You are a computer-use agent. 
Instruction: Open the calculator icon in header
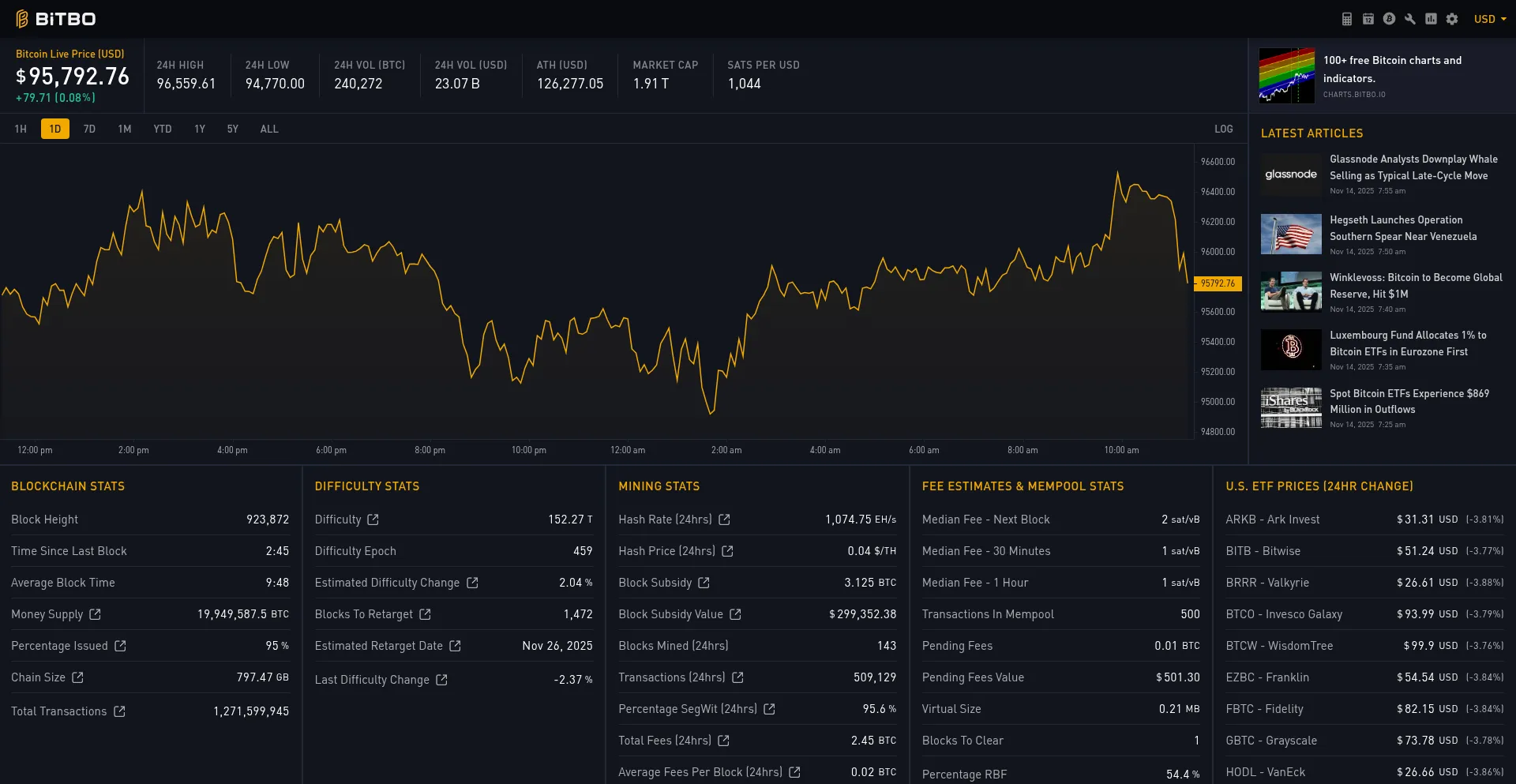1347,19
